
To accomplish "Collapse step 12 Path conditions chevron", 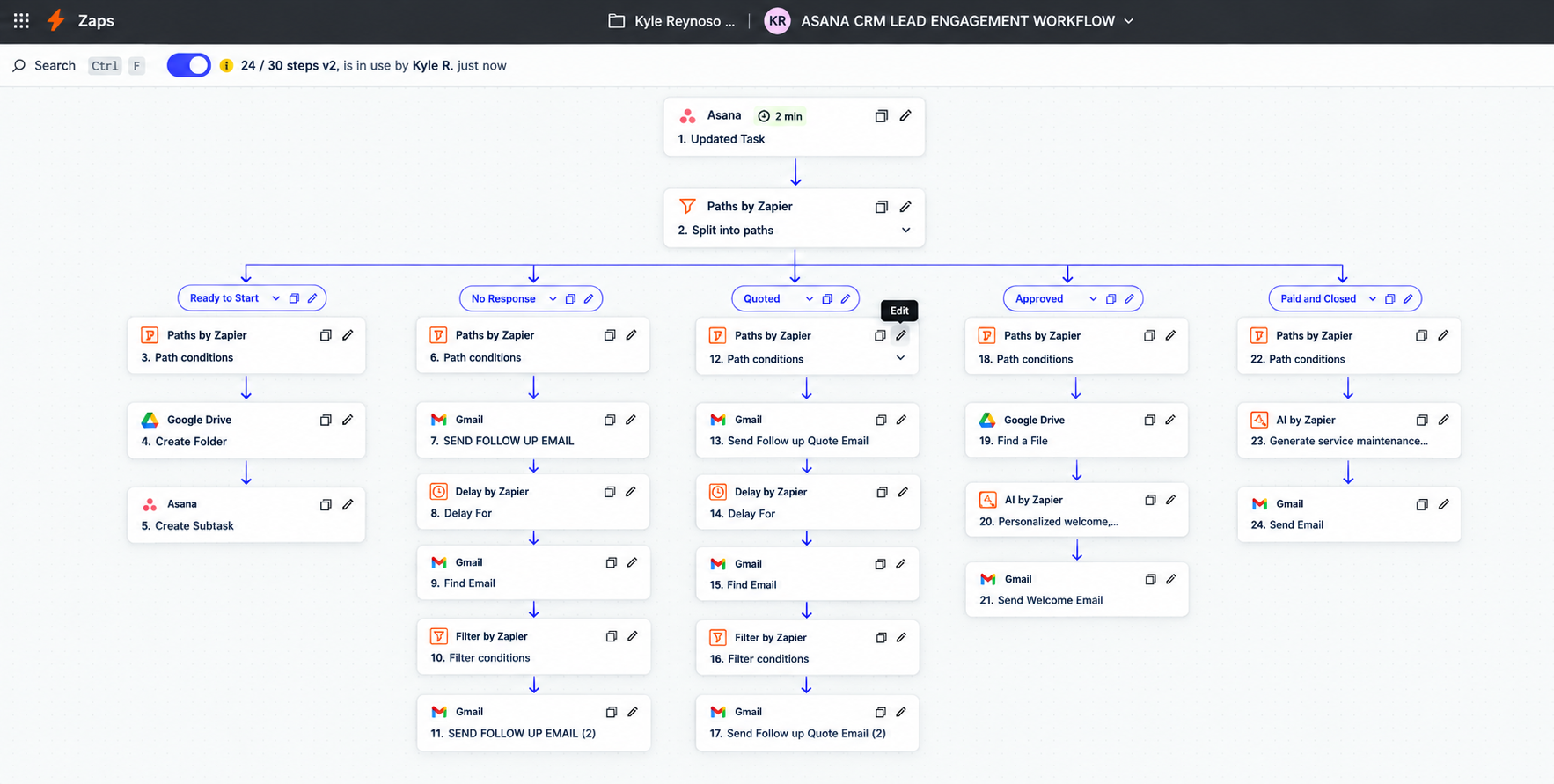I will [900, 358].
